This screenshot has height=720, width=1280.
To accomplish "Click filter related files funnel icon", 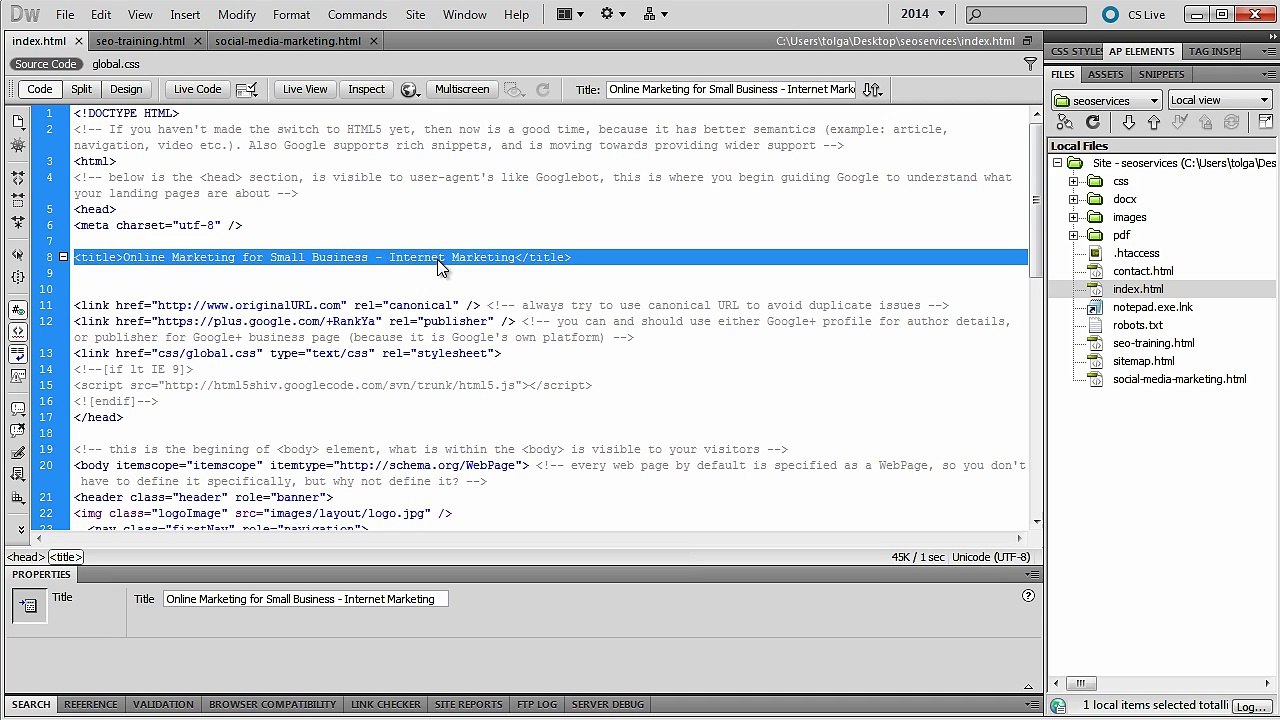I will (1030, 64).
